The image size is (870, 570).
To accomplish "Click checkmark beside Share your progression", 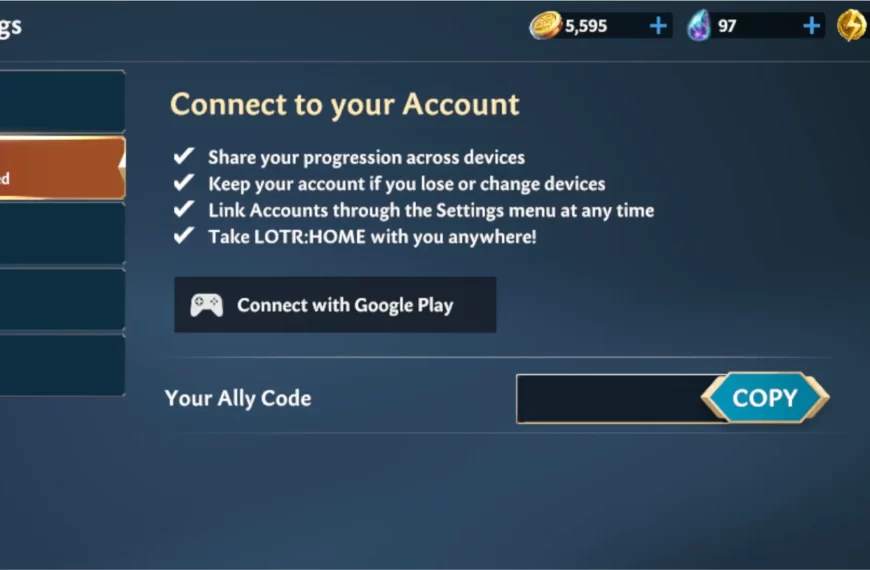I will point(184,156).
